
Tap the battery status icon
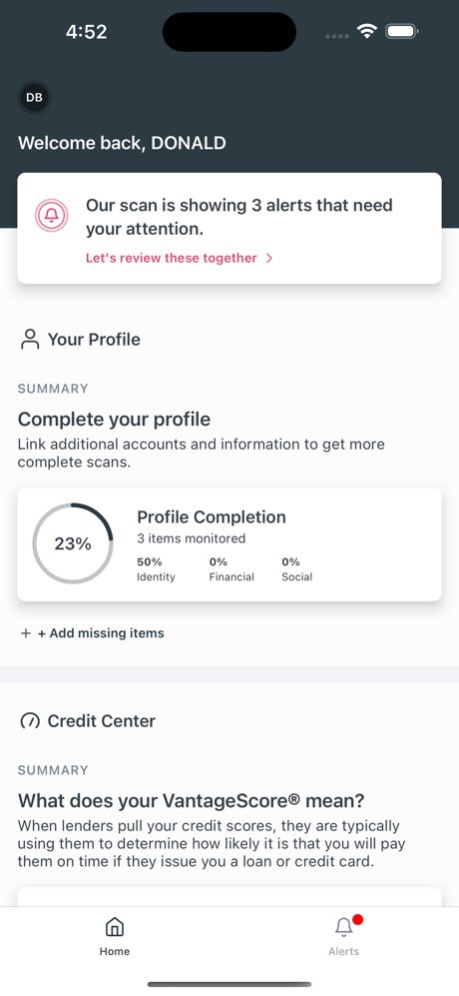(402, 31)
